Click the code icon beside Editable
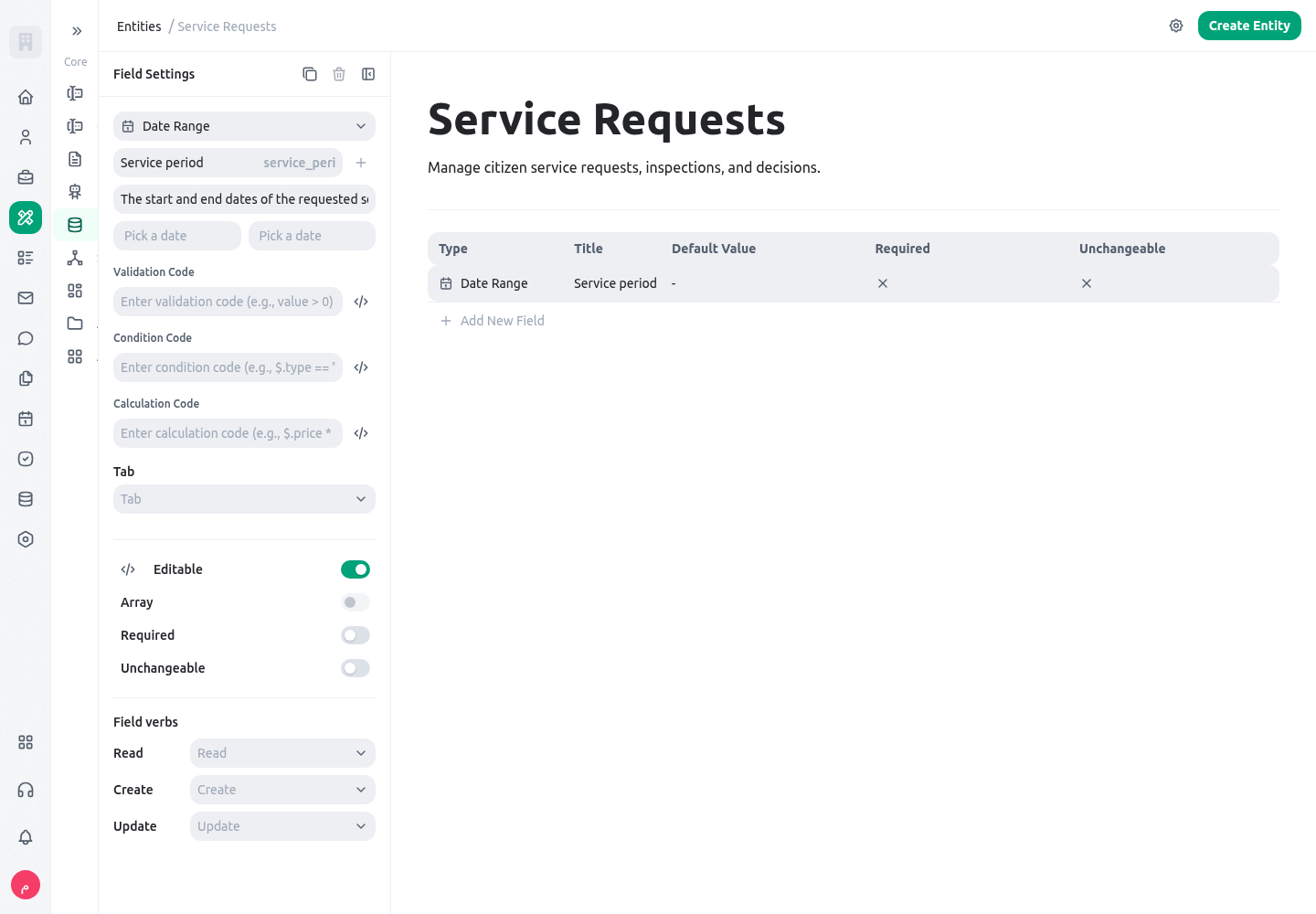 (x=128, y=569)
